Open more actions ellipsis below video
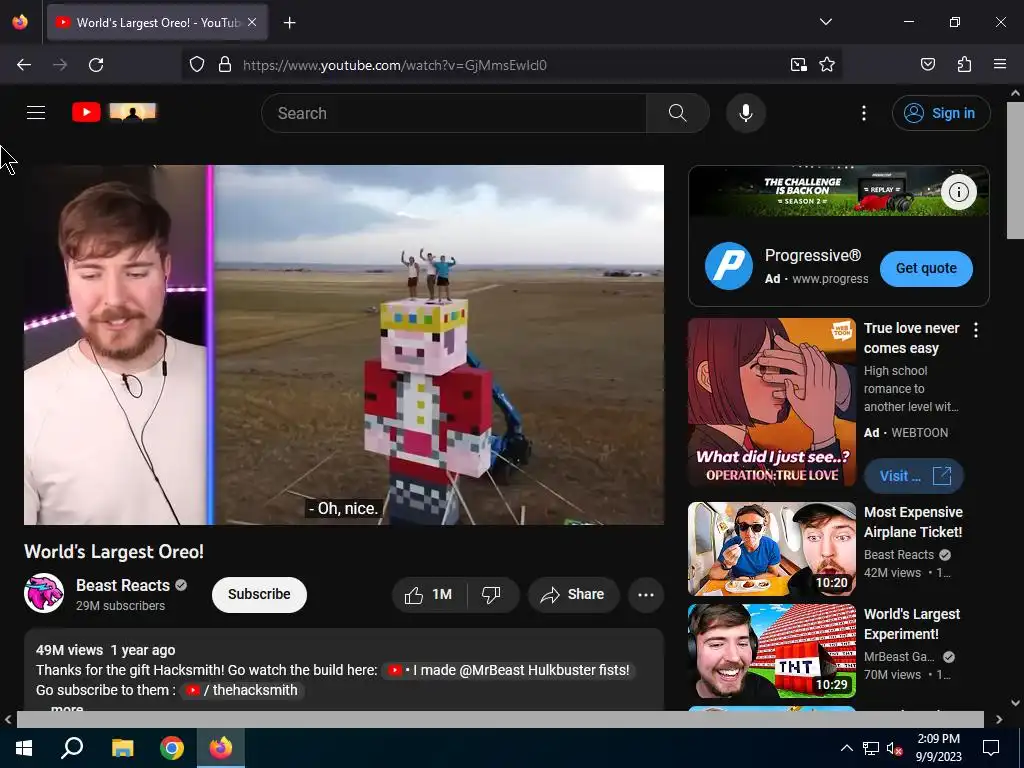 (x=646, y=594)
